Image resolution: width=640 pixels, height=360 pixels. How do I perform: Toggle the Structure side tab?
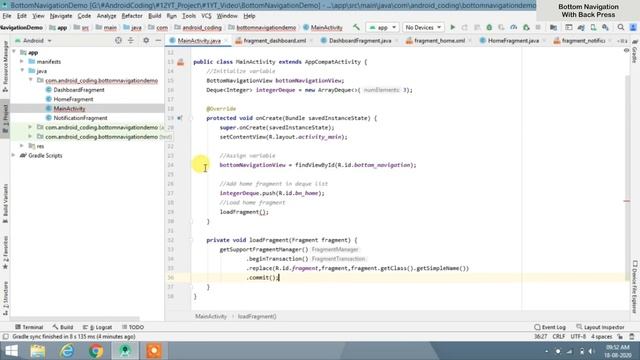click(x=5, y=298)
